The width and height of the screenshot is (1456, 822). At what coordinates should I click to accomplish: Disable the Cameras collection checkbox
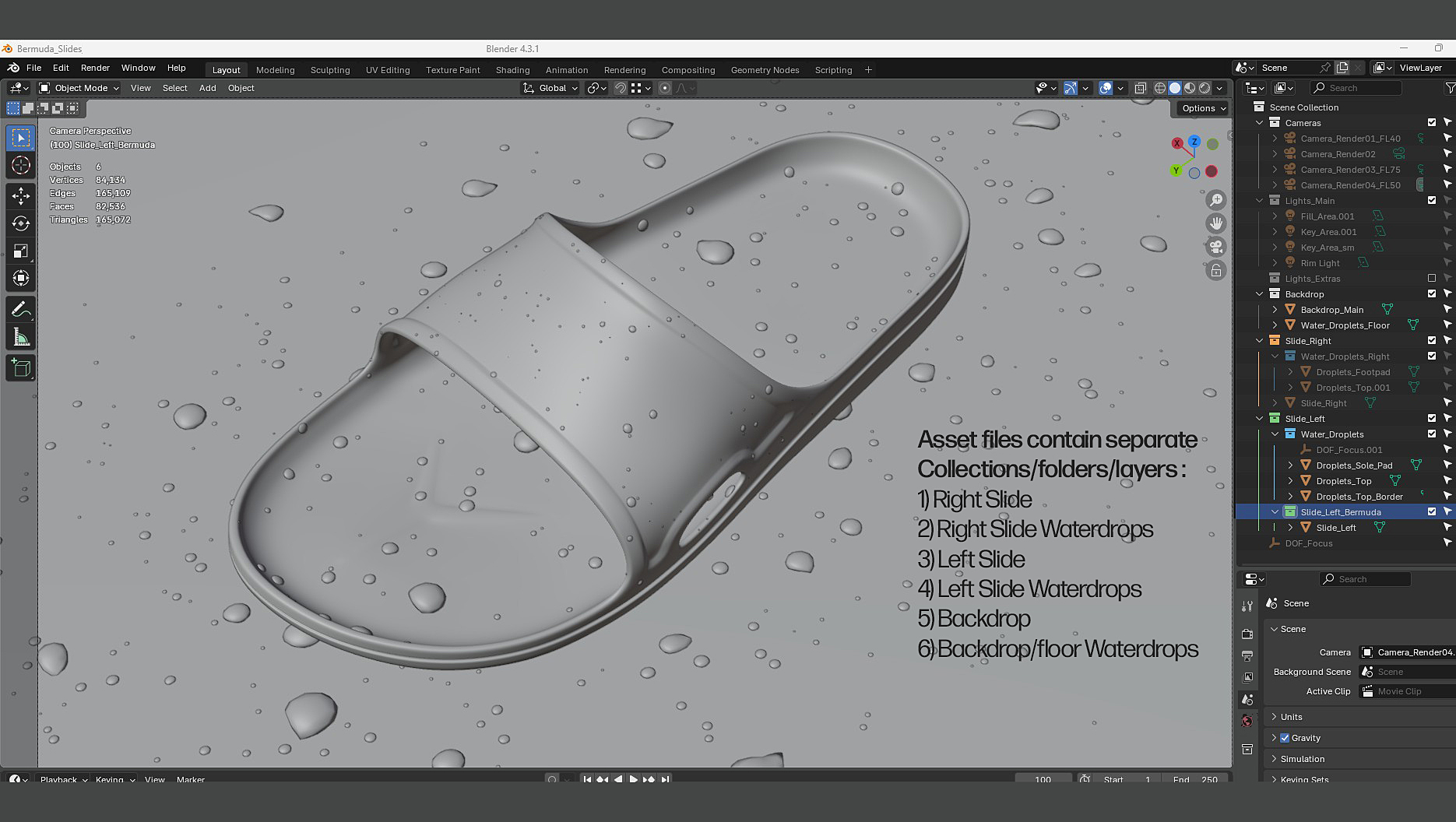(x=1432, y=122)
